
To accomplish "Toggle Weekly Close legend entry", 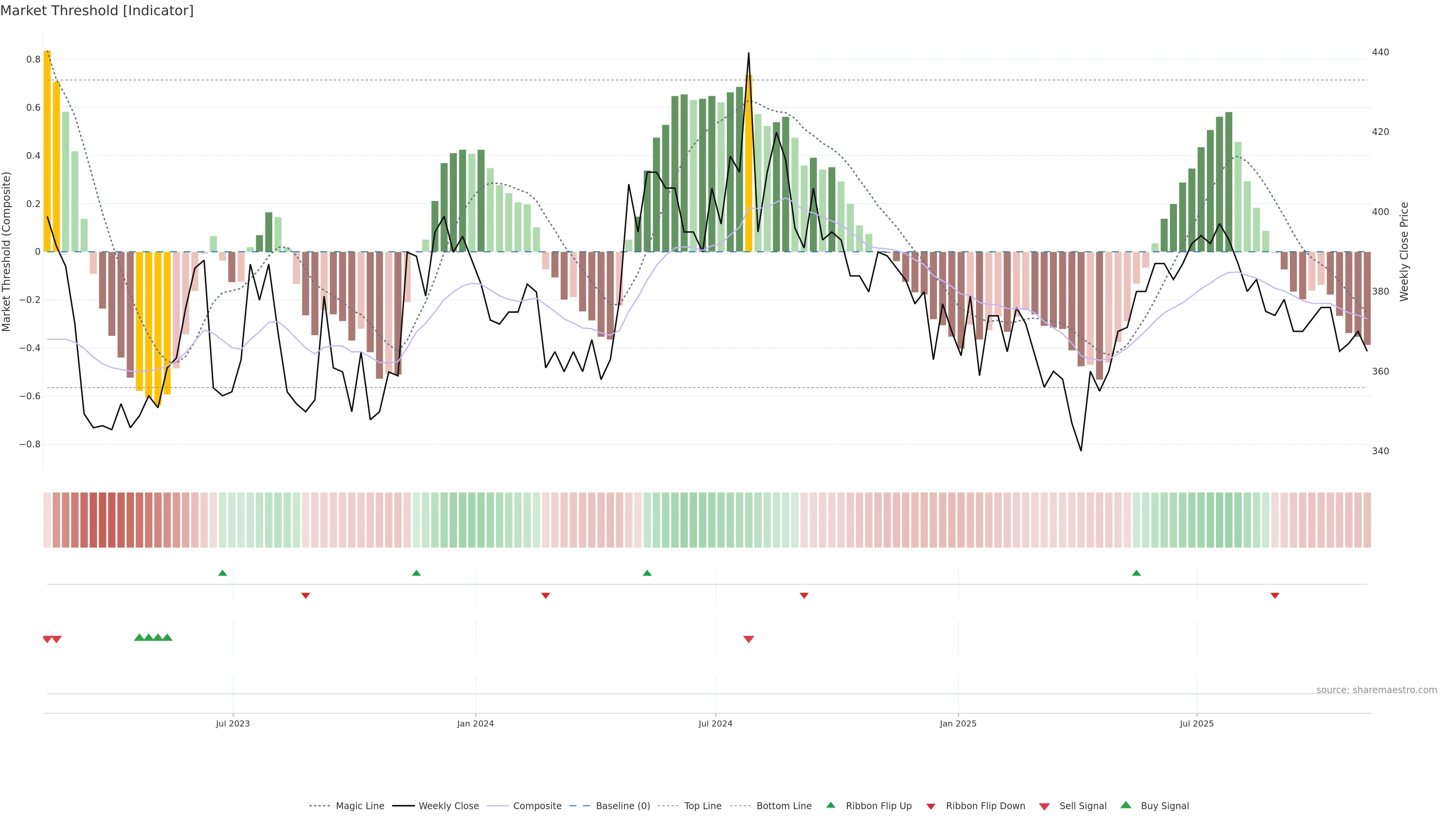I will coord(448,806).
